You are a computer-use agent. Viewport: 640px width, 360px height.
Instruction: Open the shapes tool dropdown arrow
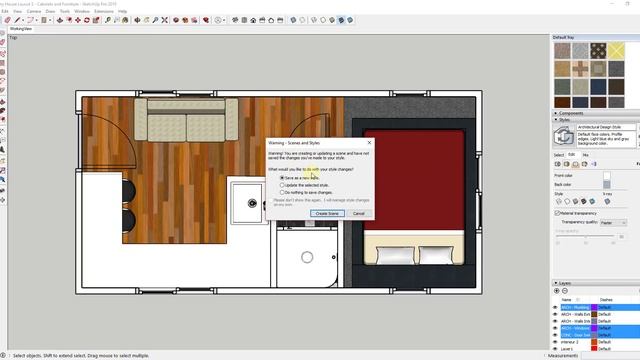50,20
